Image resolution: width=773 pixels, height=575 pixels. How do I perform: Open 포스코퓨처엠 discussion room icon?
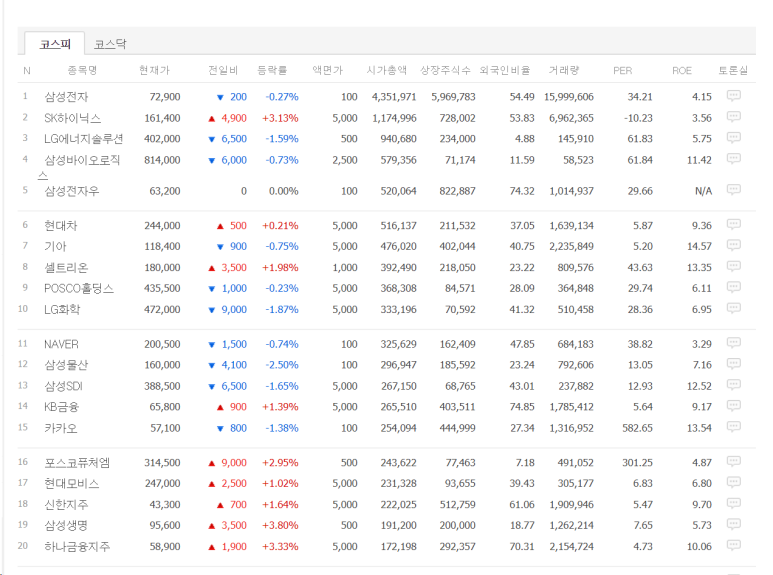click(734, 462)
